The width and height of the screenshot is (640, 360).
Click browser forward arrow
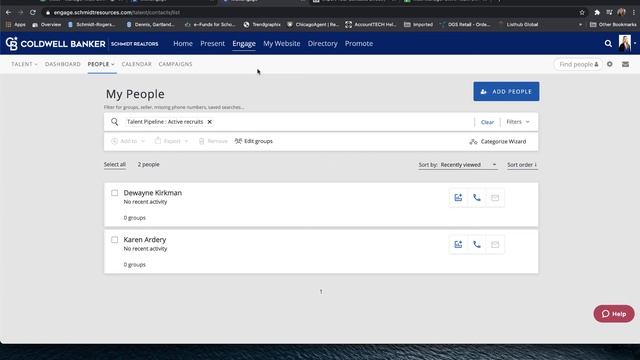(20, 12)
